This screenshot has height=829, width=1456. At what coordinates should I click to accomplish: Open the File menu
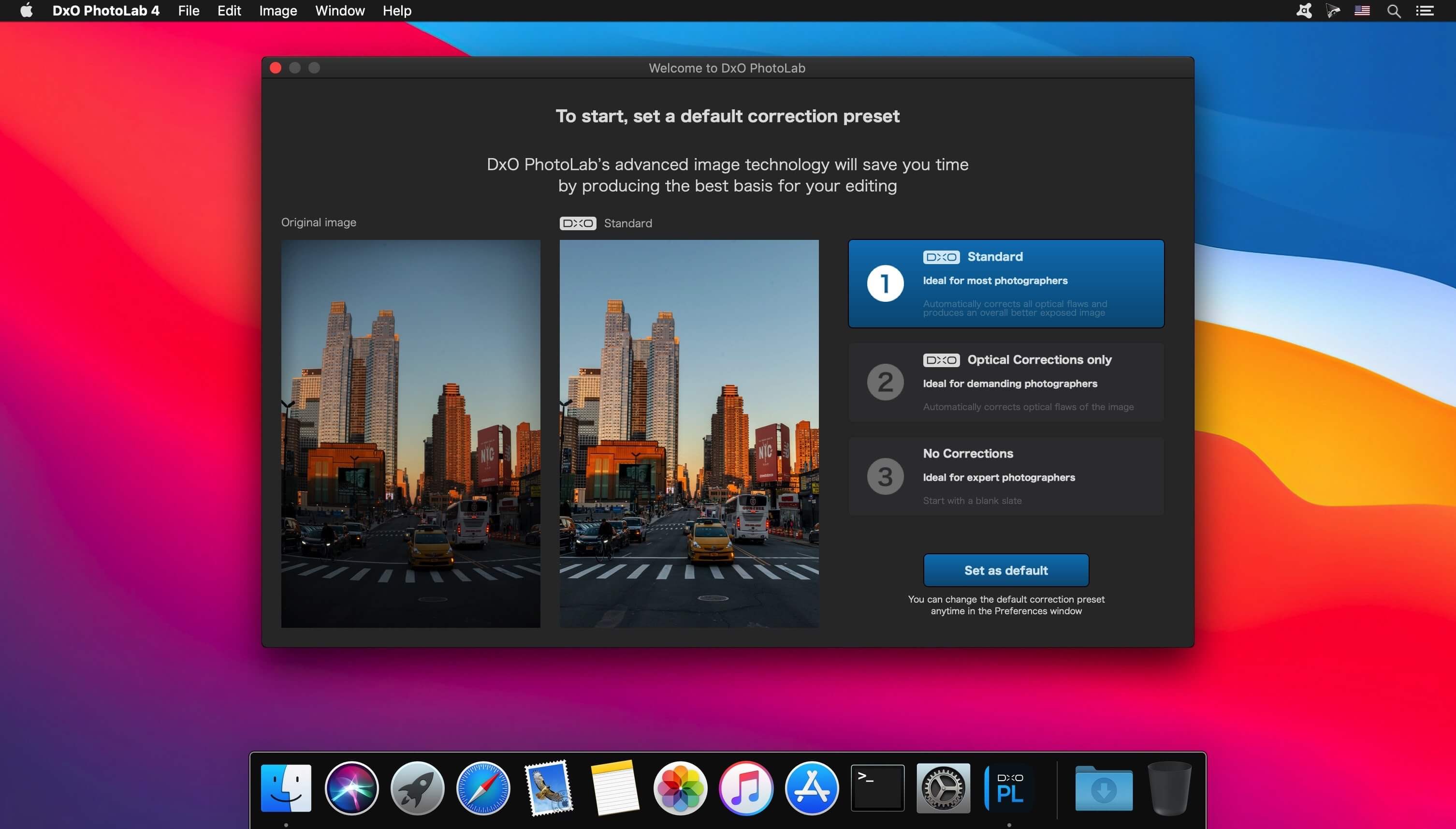tap(189, 11)
